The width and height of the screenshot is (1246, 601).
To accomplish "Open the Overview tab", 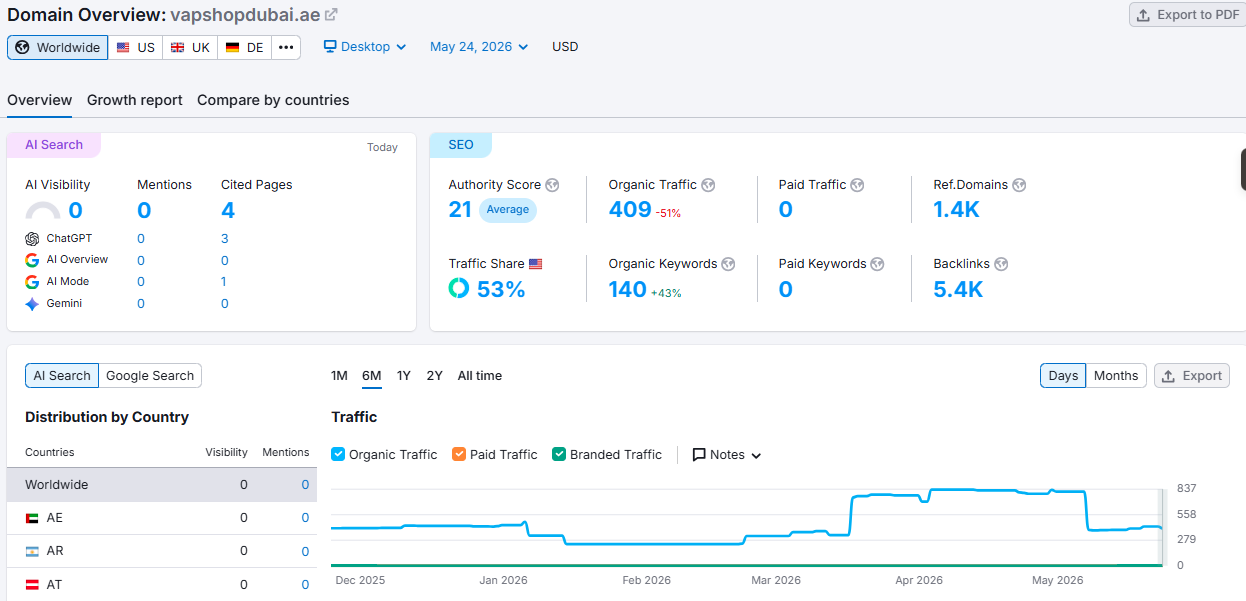I will pos(39,100).
